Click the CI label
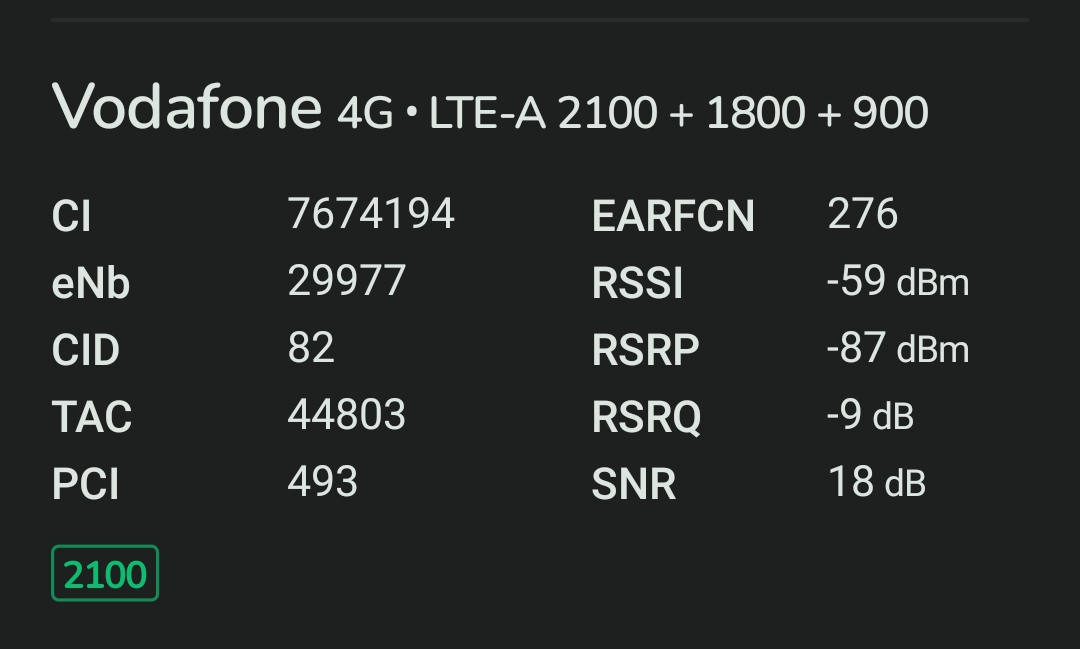This screenshot has height=649, width=1080. click(71, 216)
